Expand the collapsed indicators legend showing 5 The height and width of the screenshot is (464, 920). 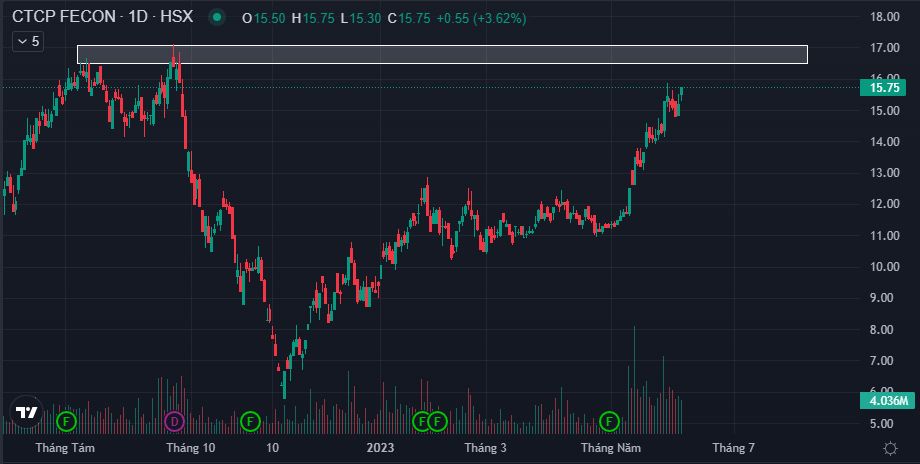pos(28,41)
